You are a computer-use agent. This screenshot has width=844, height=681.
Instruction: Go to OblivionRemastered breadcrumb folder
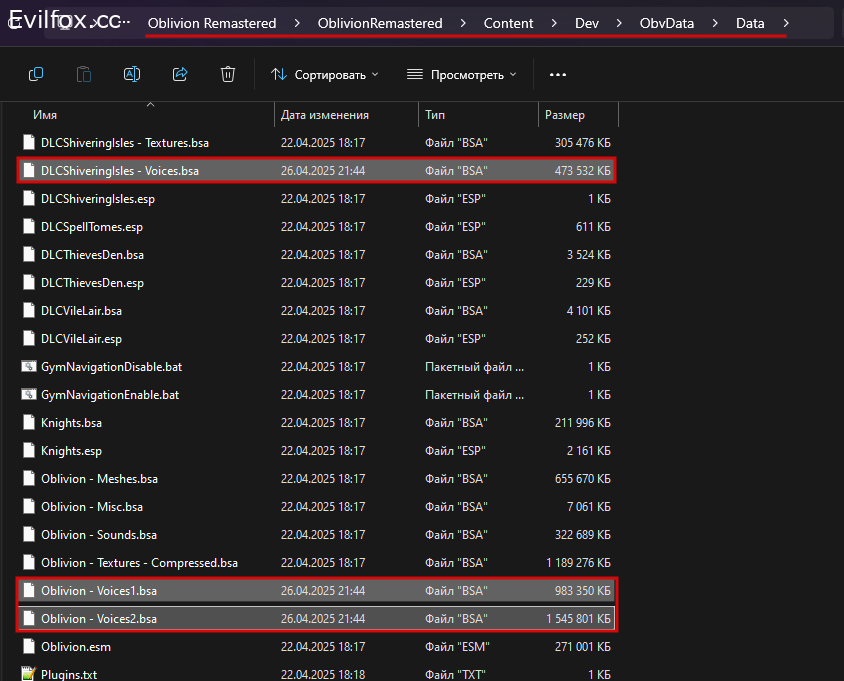pyautogui.click(x=380, y=23)
